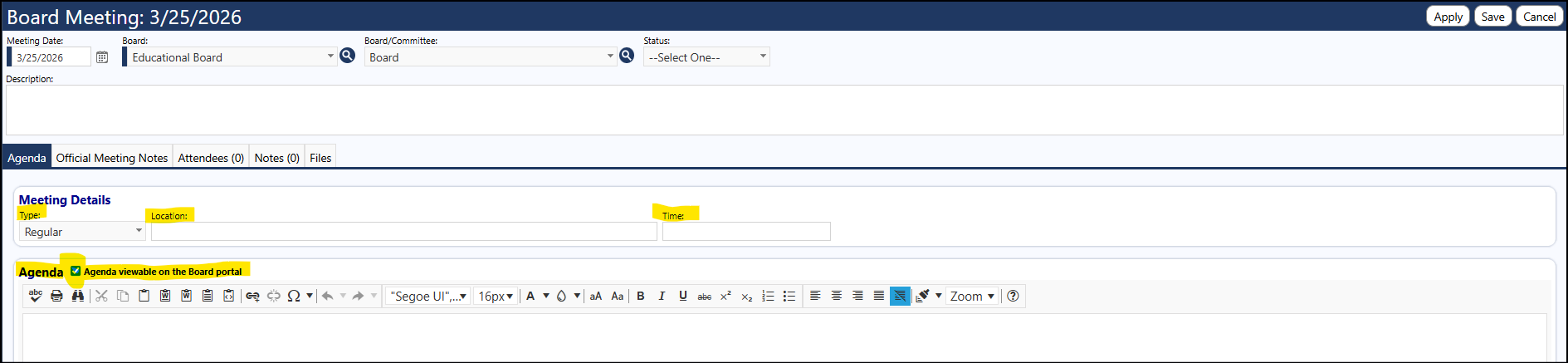Search boards using magnifier beside Board
The image size is (1568, 363).
(x=348, y=56)
